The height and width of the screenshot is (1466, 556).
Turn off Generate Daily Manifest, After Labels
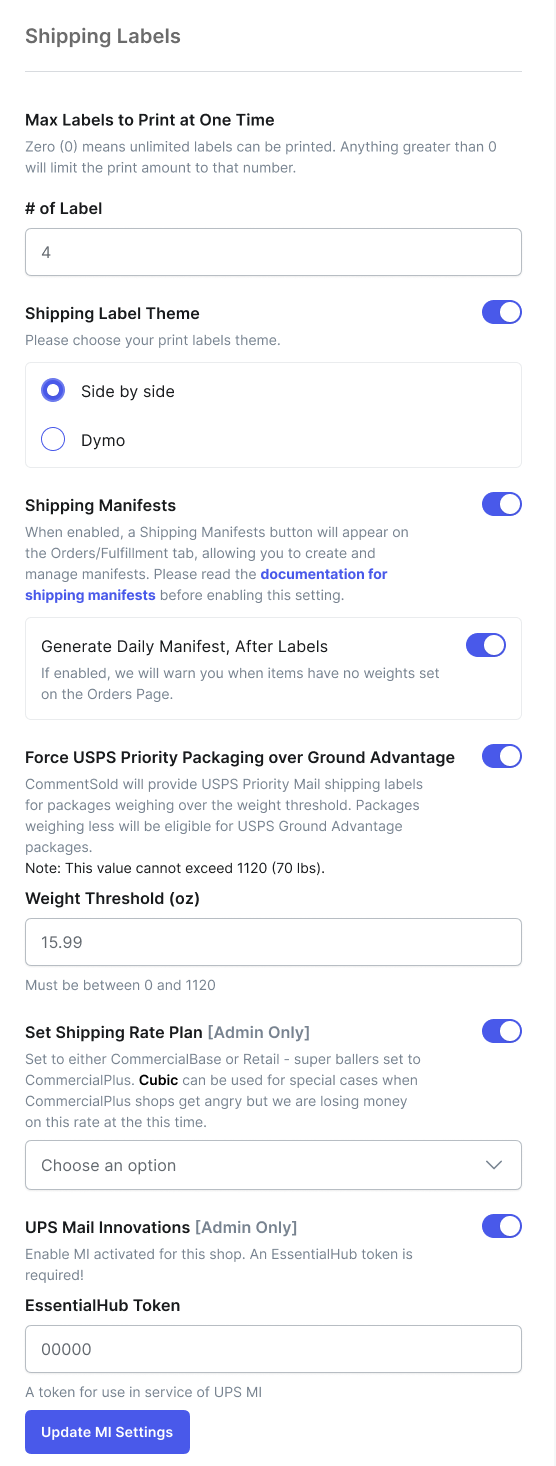[486, 646]
